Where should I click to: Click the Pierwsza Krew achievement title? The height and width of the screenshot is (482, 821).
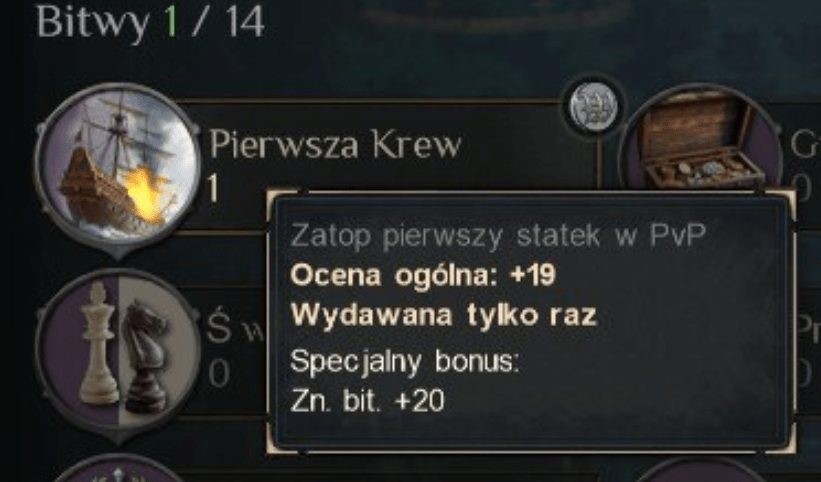(335, 144)
